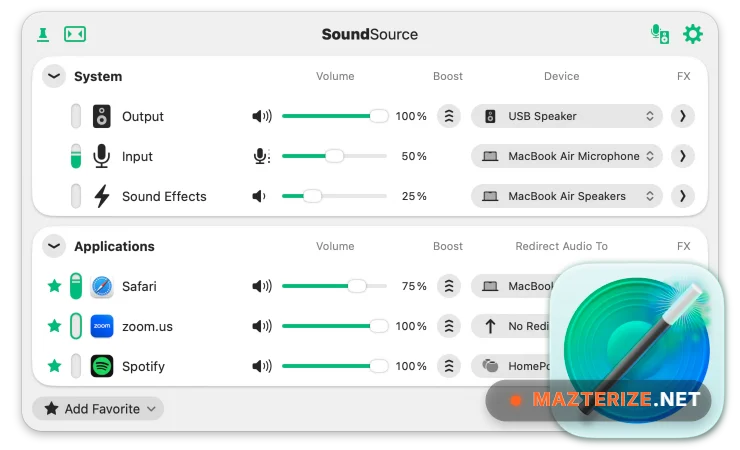Adjust the zoom.us volume slider
This screenshot has height=450, width=740.
335,326
